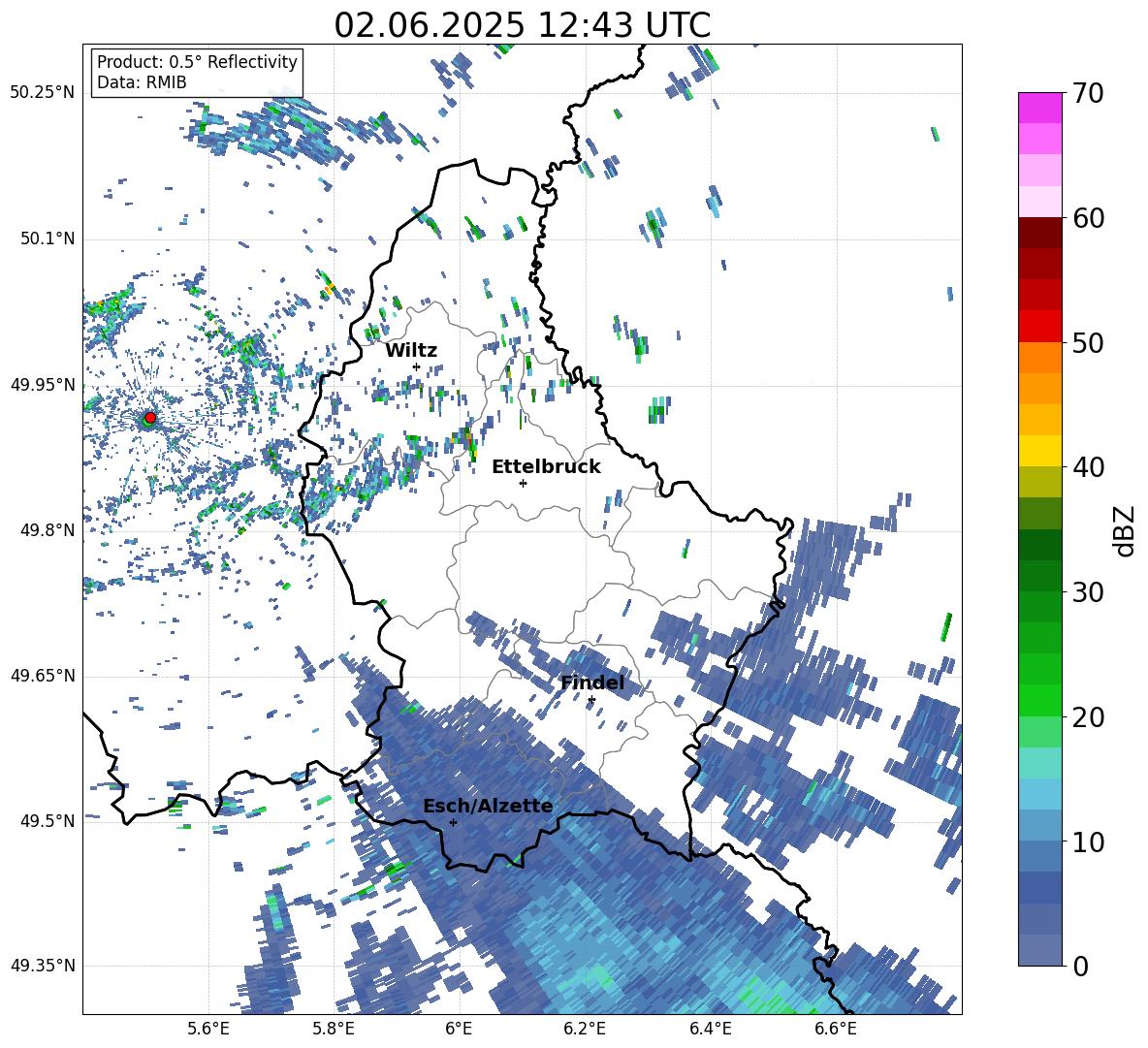The height and width of the screenshot is (1048, 1148).
Task: Click the 49.8°N latitude label
Action: 48,530
